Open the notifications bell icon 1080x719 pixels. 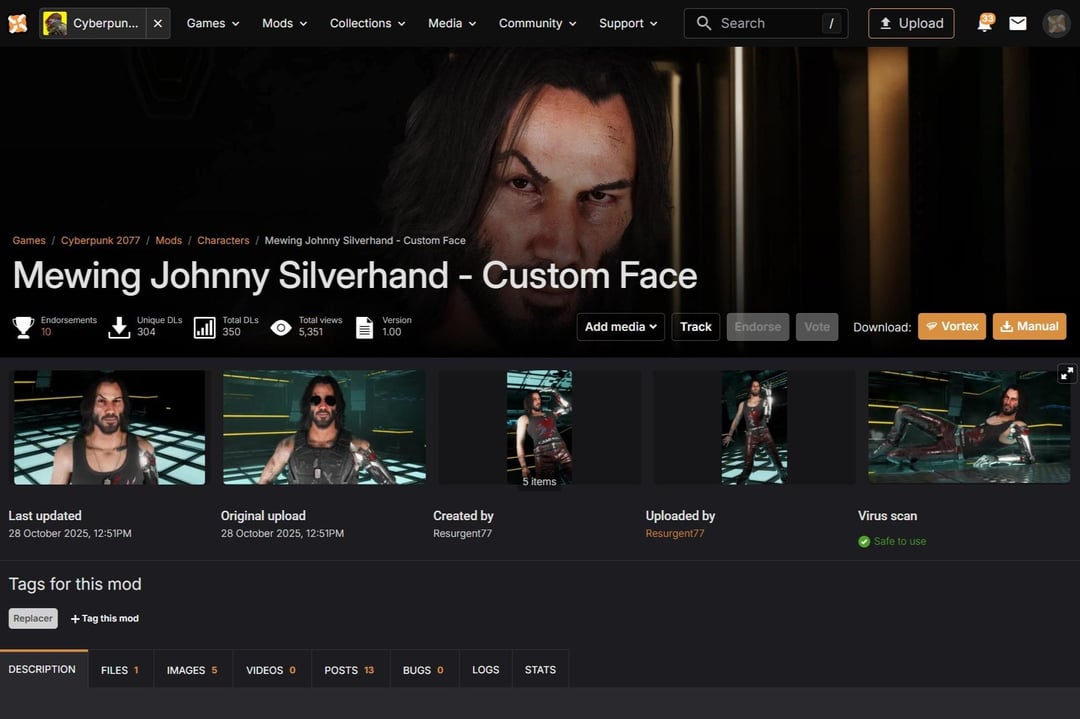click(985, 23)
